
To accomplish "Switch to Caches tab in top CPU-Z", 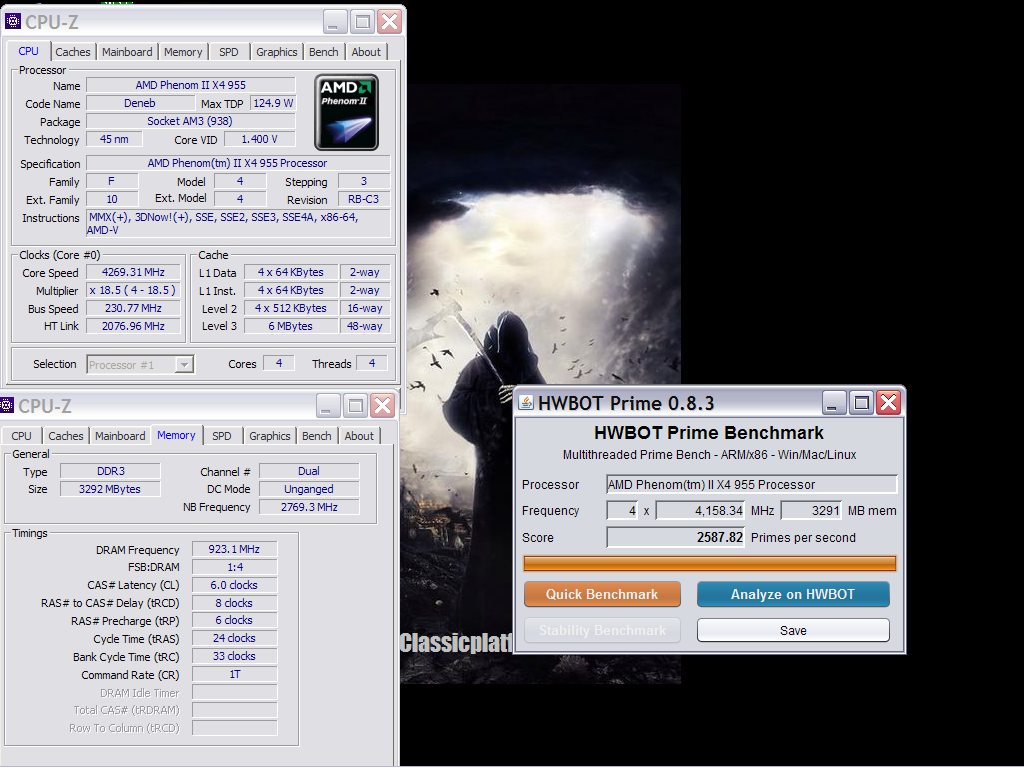I will [72, 52].
